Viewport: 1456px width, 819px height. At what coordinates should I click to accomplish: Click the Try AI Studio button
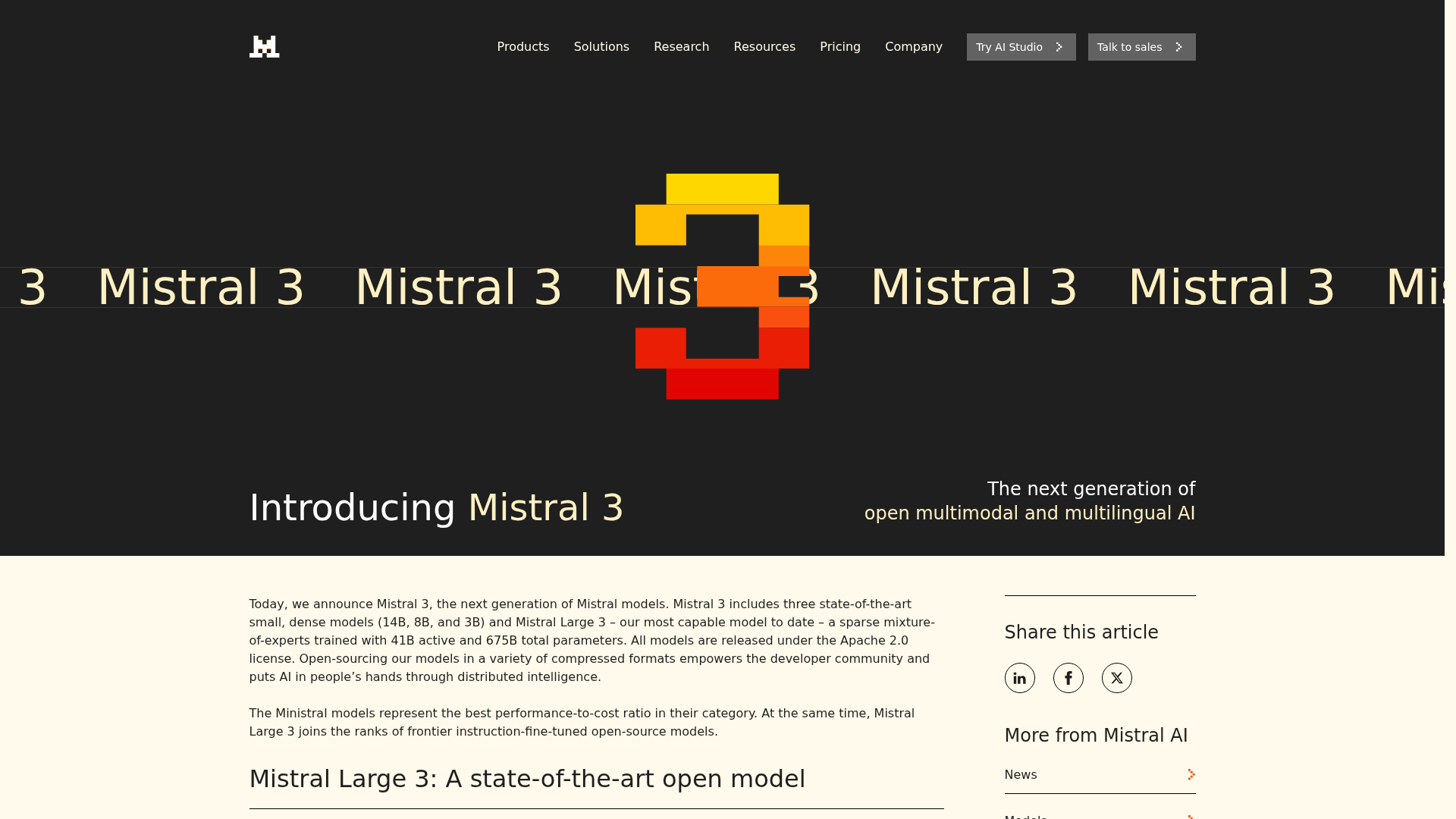(x=1021, y=46)
